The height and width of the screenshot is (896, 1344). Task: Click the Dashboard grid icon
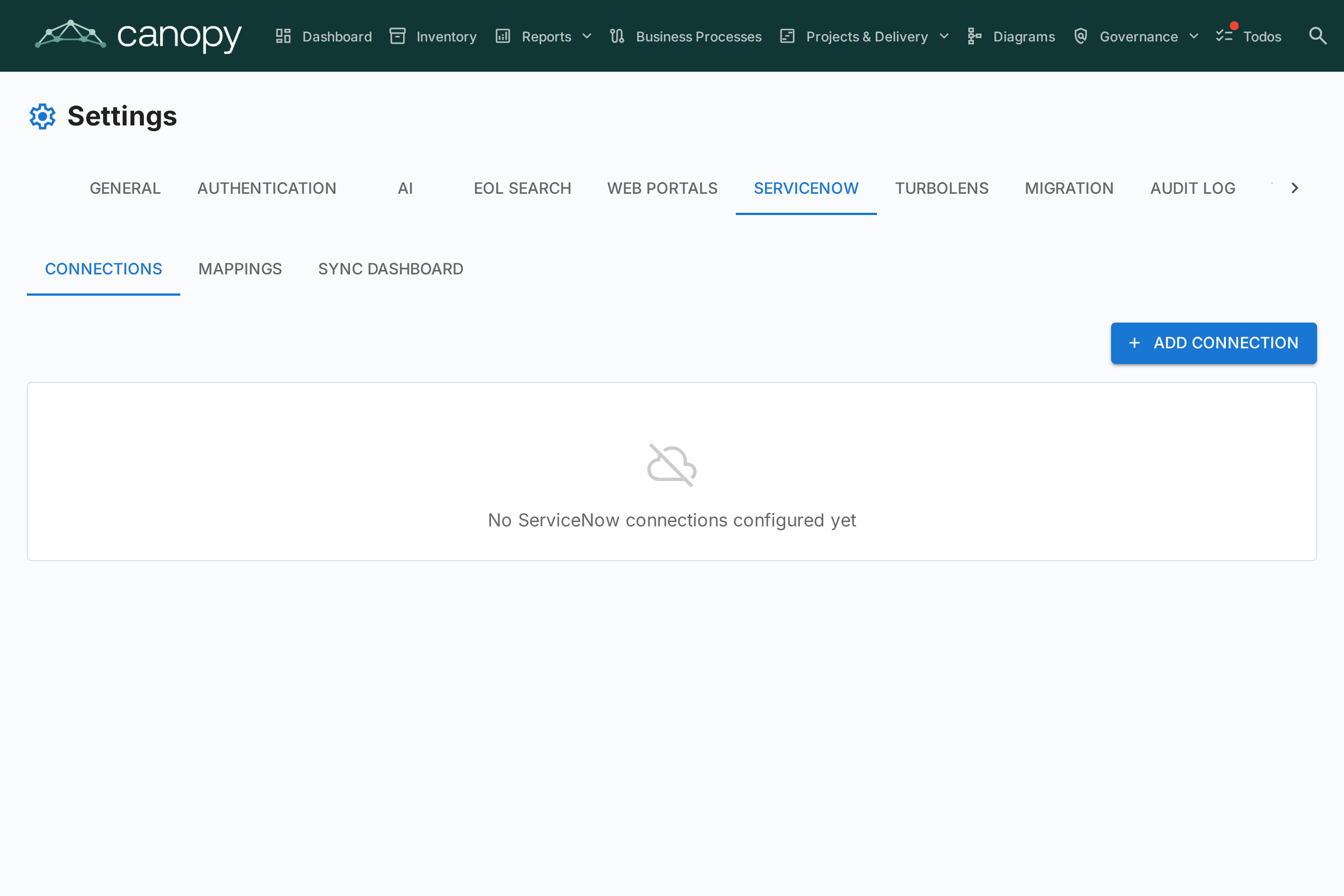tap(283, 36)
